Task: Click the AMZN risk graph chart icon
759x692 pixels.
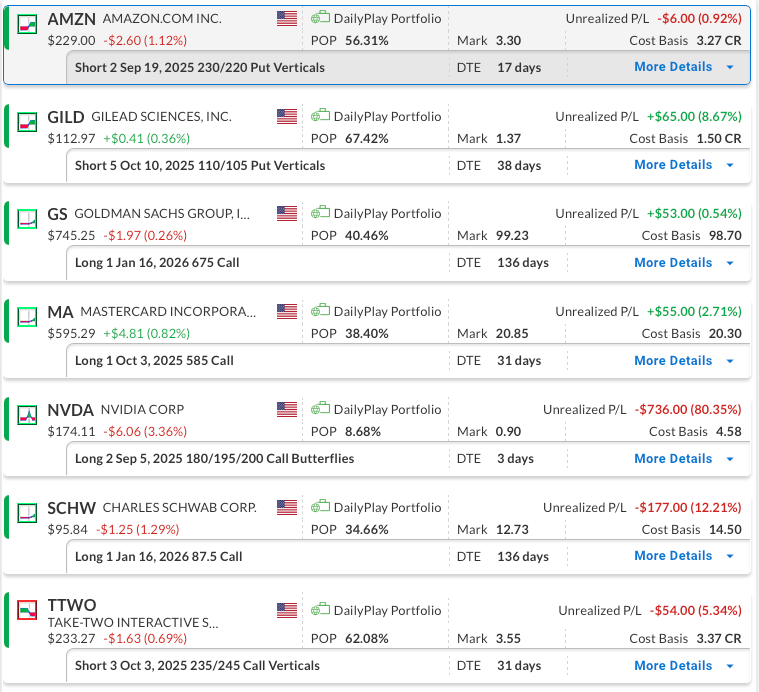Action: pyautogui.click(x=27, y=24)
